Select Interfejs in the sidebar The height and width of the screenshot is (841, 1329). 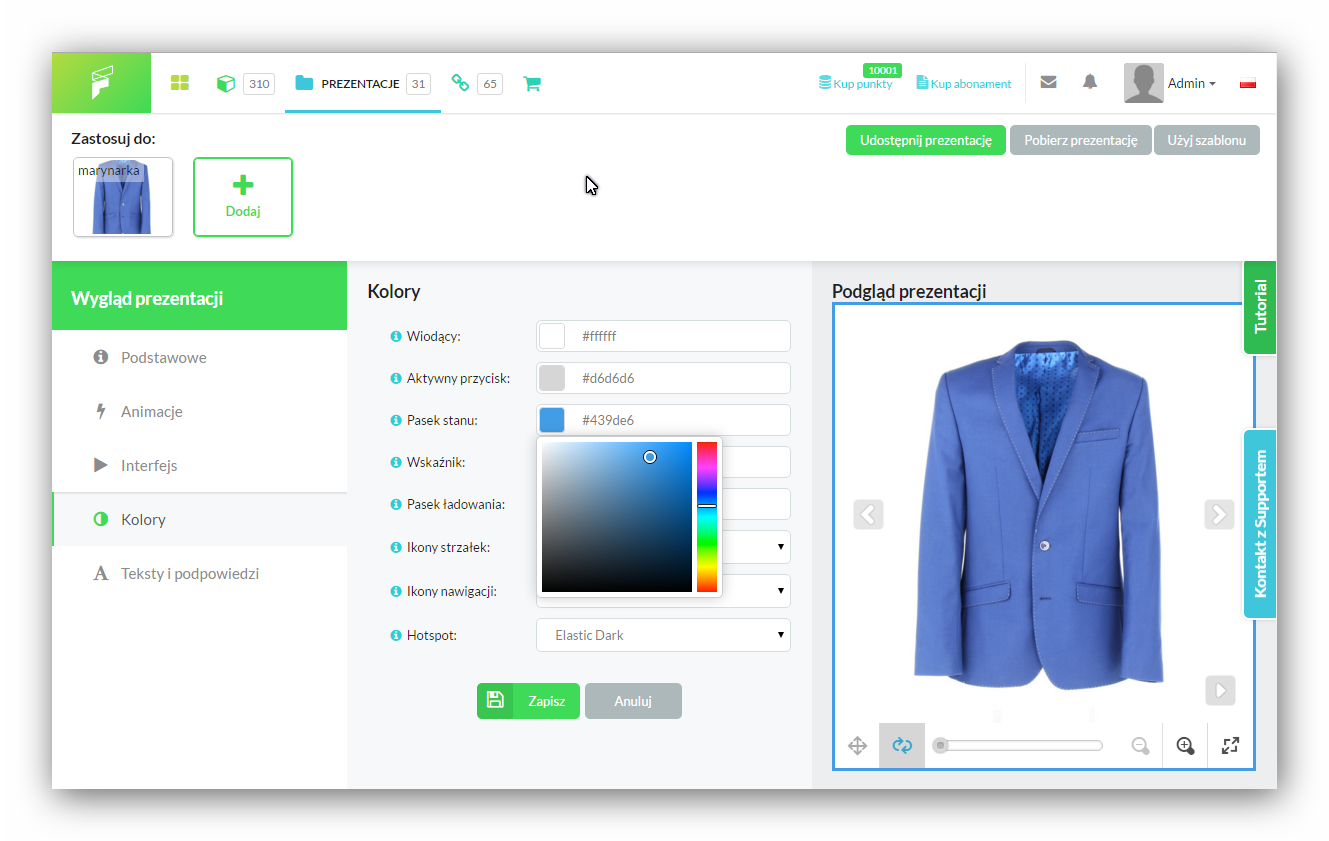[200, 465]
